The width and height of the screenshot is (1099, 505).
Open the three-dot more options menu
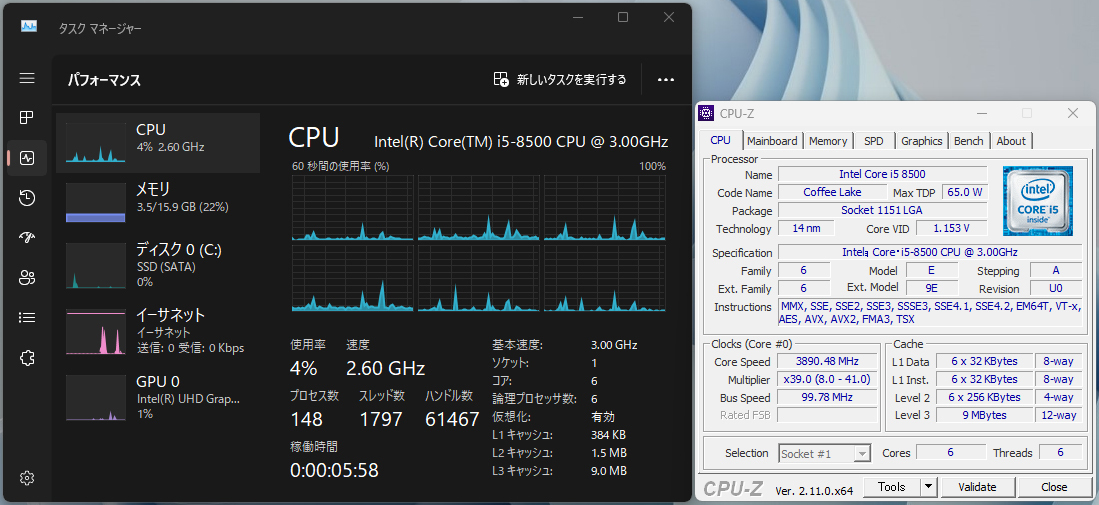[x=666, y=80]
